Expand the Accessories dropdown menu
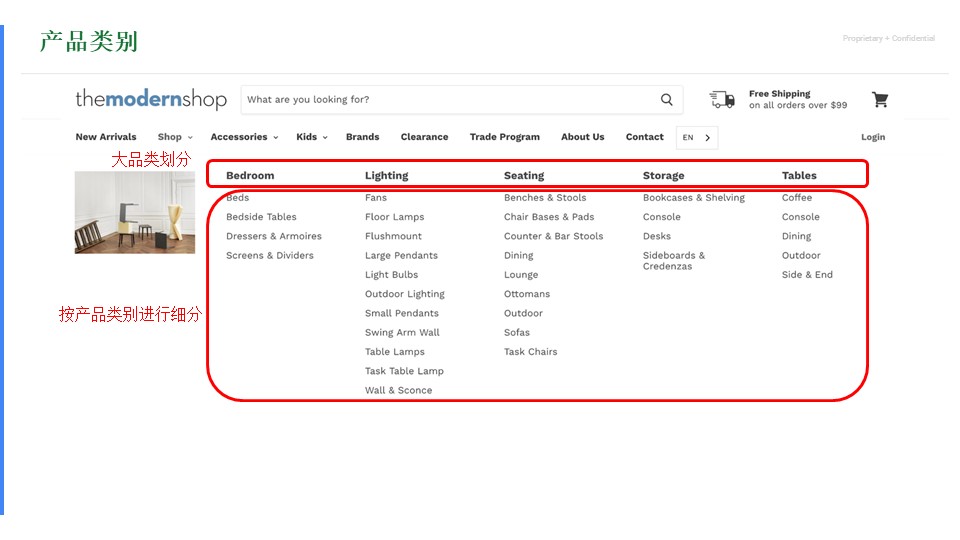This screenshot has height=540, width=960. click(244, 137)
